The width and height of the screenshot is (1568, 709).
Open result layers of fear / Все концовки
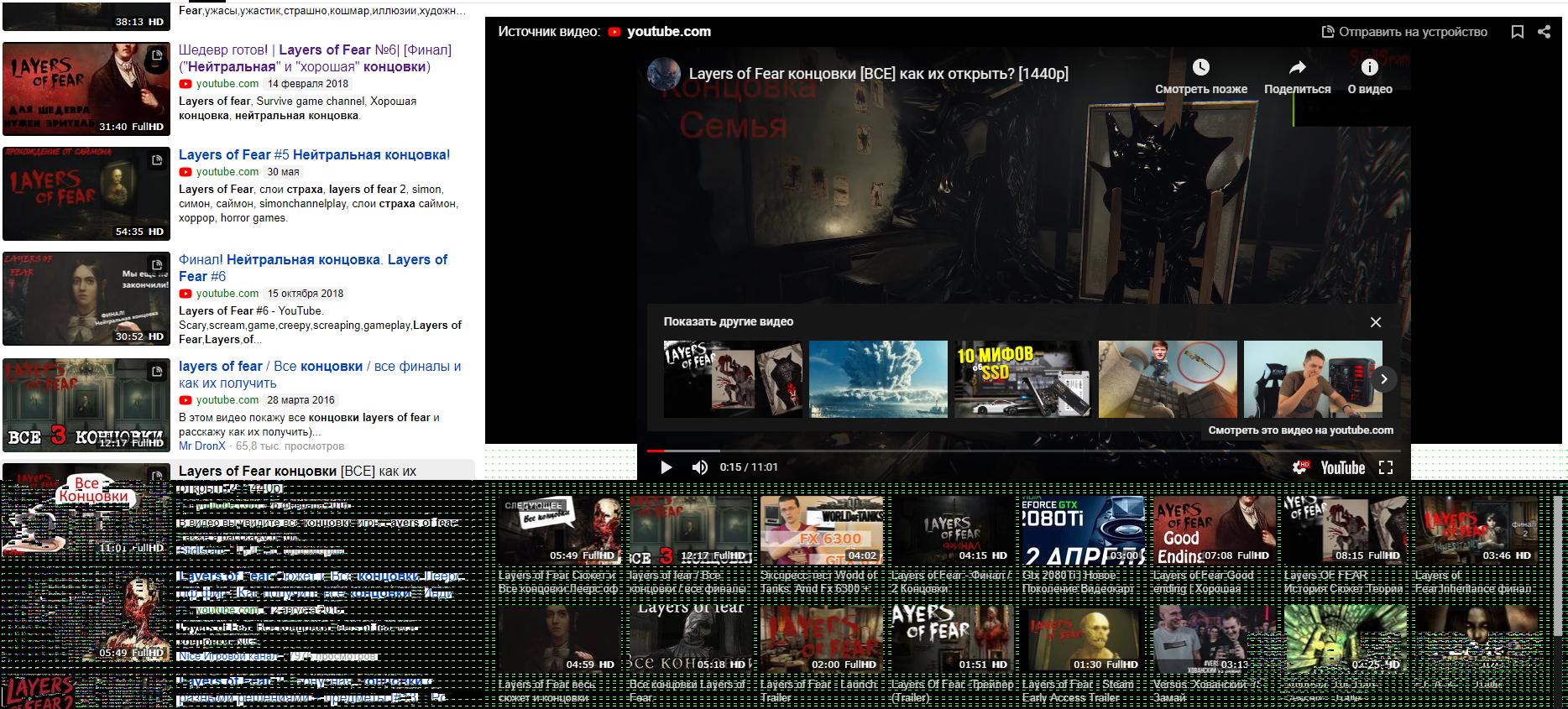[x=320, y=374]
